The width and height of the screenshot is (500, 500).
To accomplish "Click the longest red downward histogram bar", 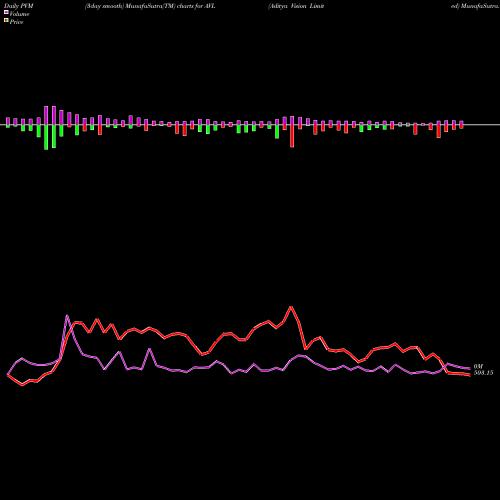I will tap(292, 136).
